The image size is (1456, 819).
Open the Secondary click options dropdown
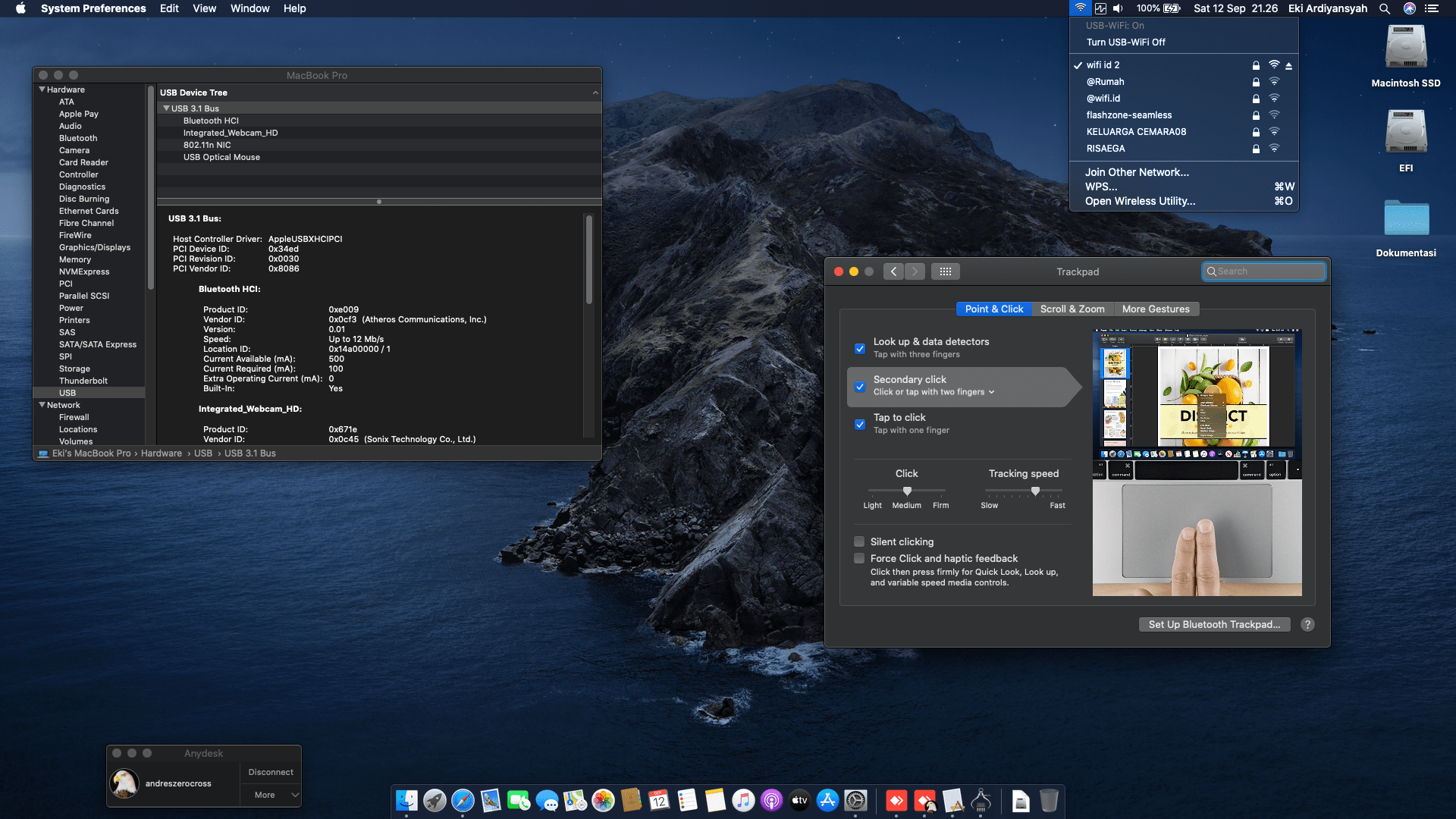934,392
